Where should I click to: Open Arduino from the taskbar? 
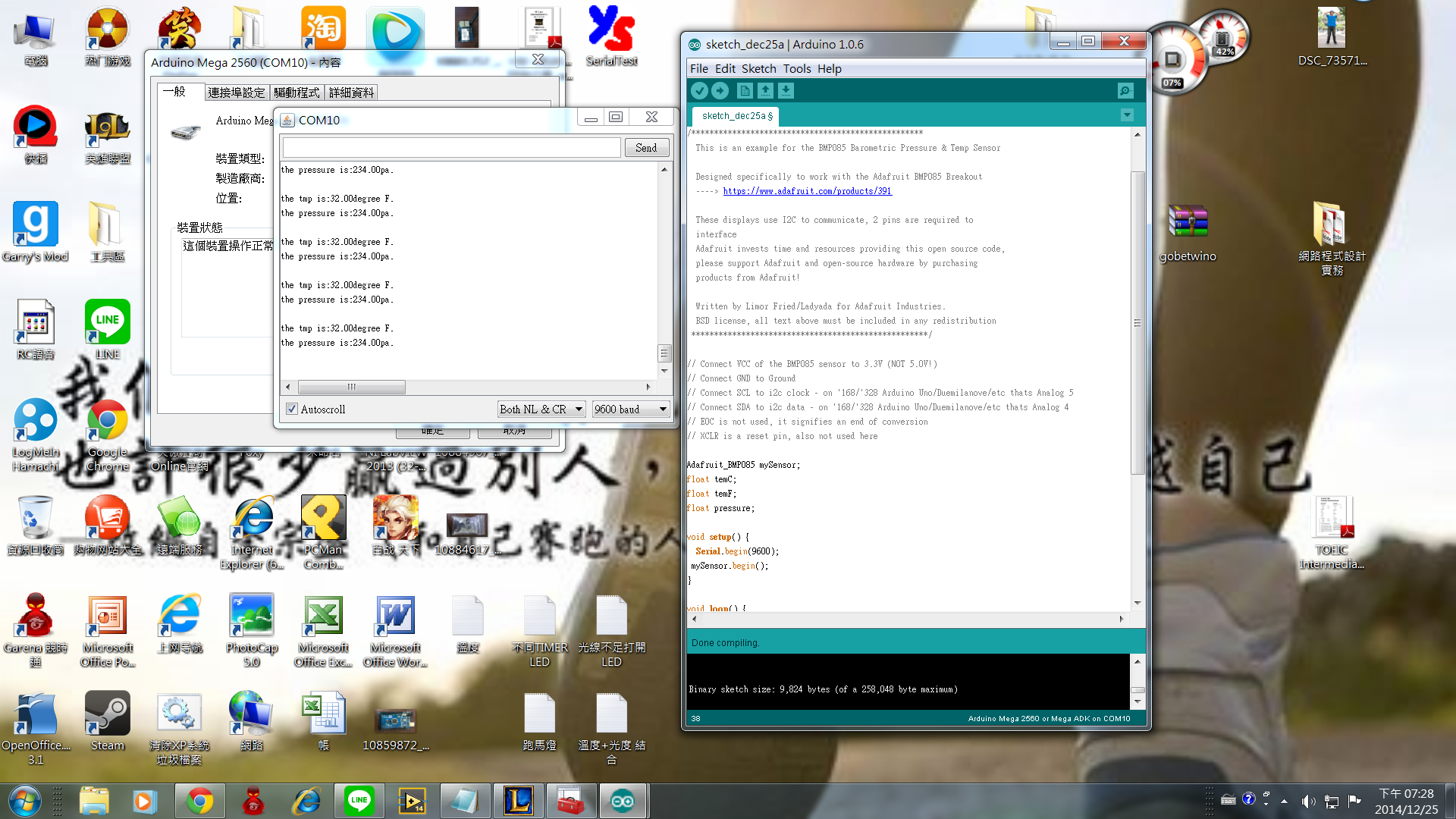point(623,801)
